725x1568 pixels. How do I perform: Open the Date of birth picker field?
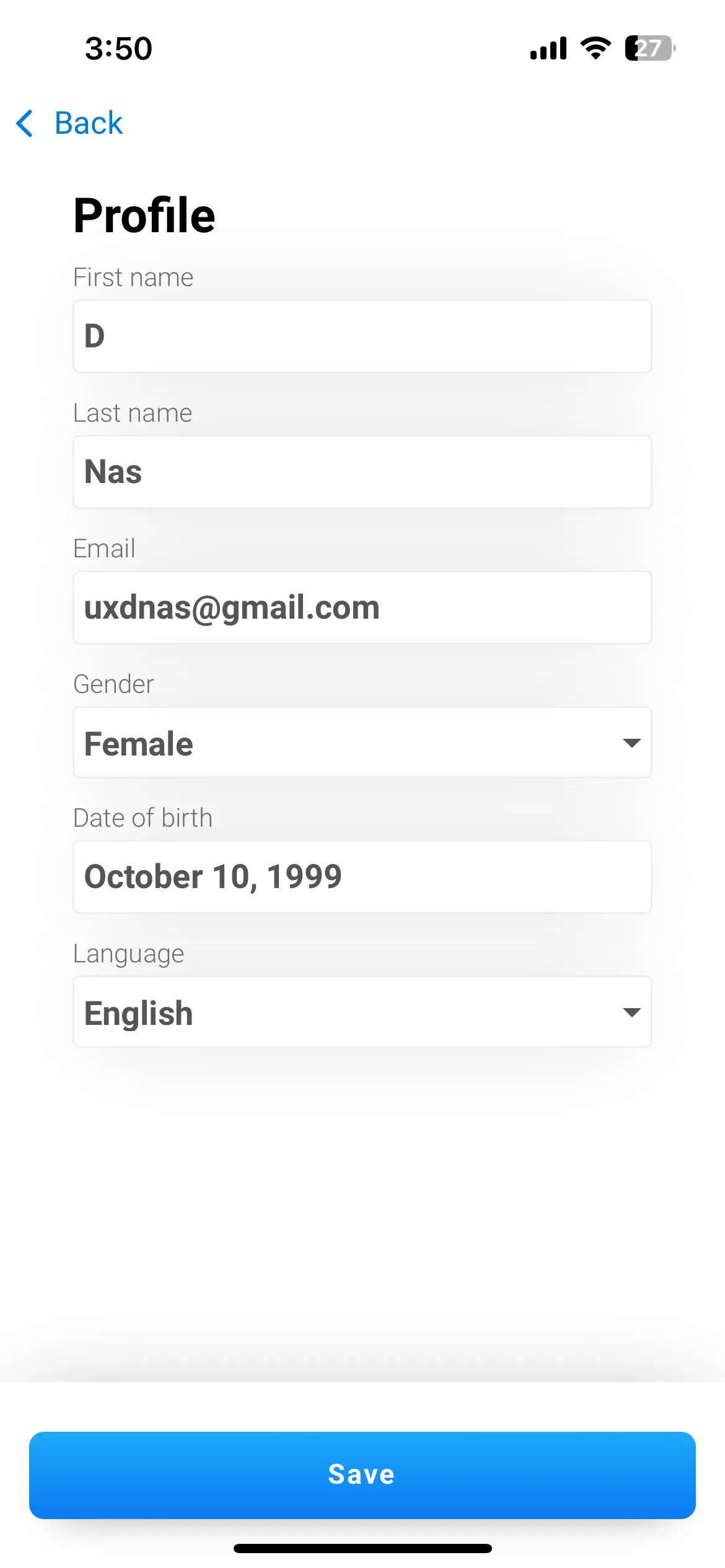pyautogui.click(x=362, y=877)
